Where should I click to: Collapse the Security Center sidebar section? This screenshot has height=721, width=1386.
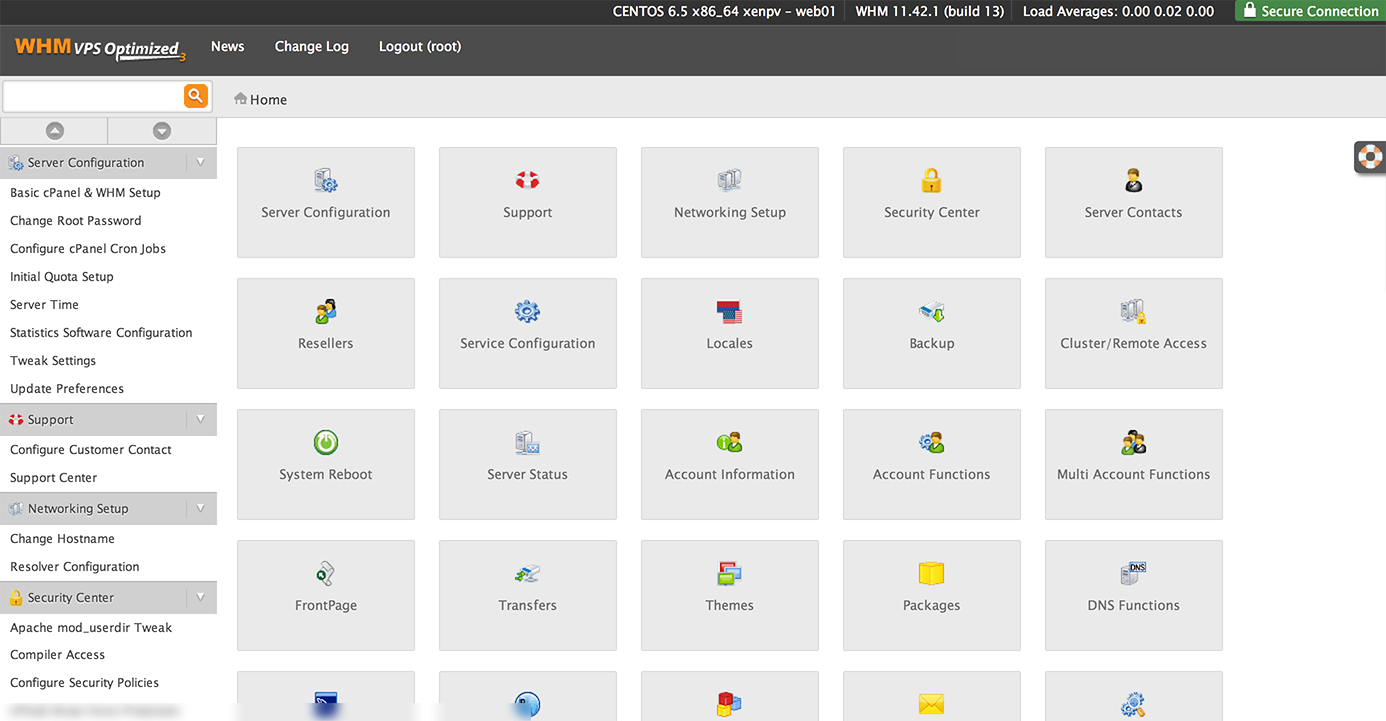(x=201, y=597)
